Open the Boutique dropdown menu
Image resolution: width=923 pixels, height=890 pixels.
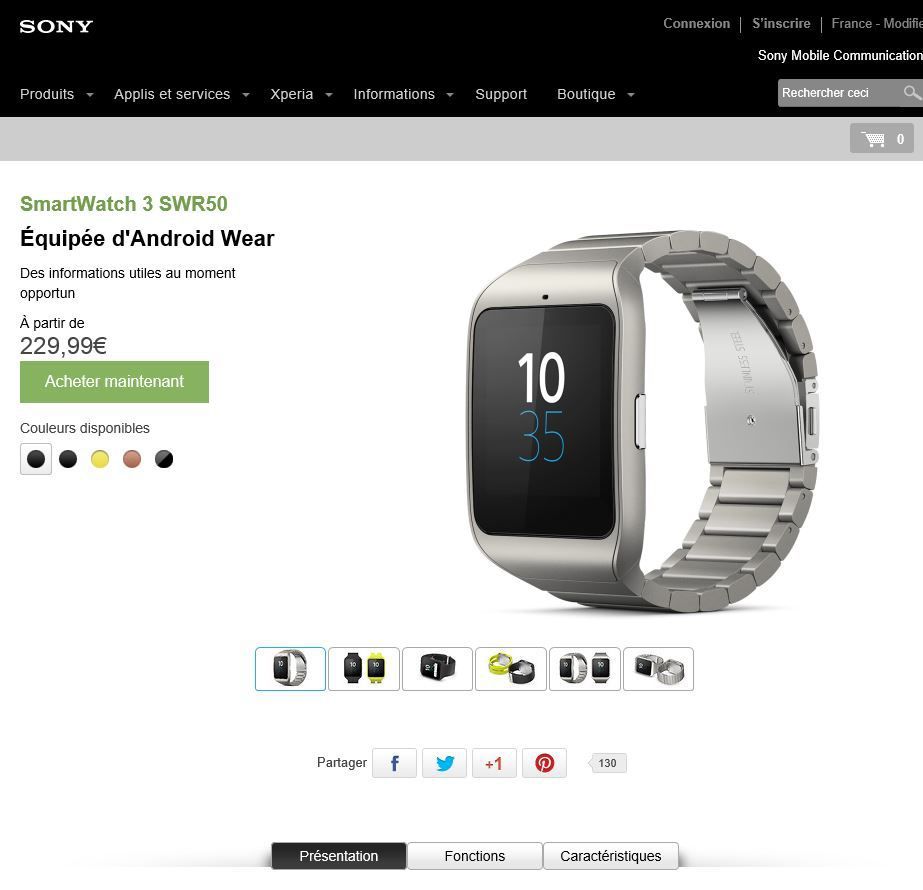[x=596, y=94]
